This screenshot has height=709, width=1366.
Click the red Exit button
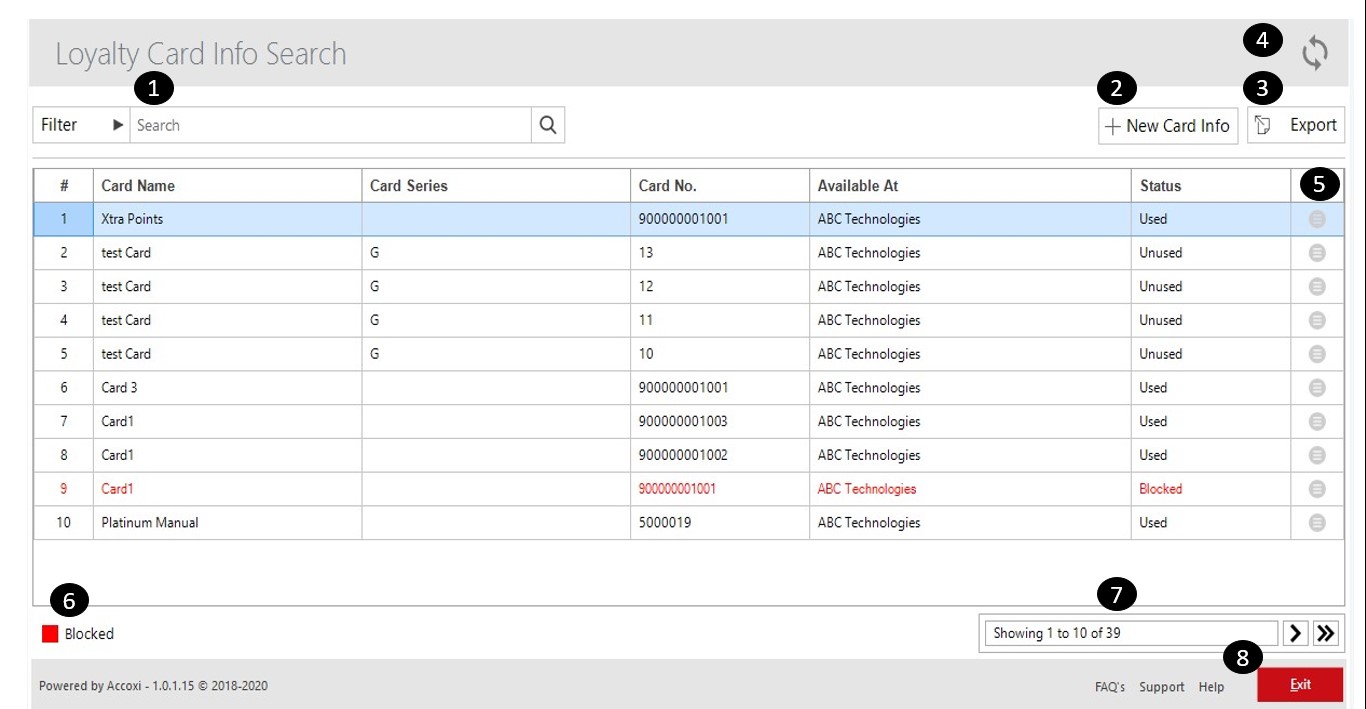(1300, 685)
